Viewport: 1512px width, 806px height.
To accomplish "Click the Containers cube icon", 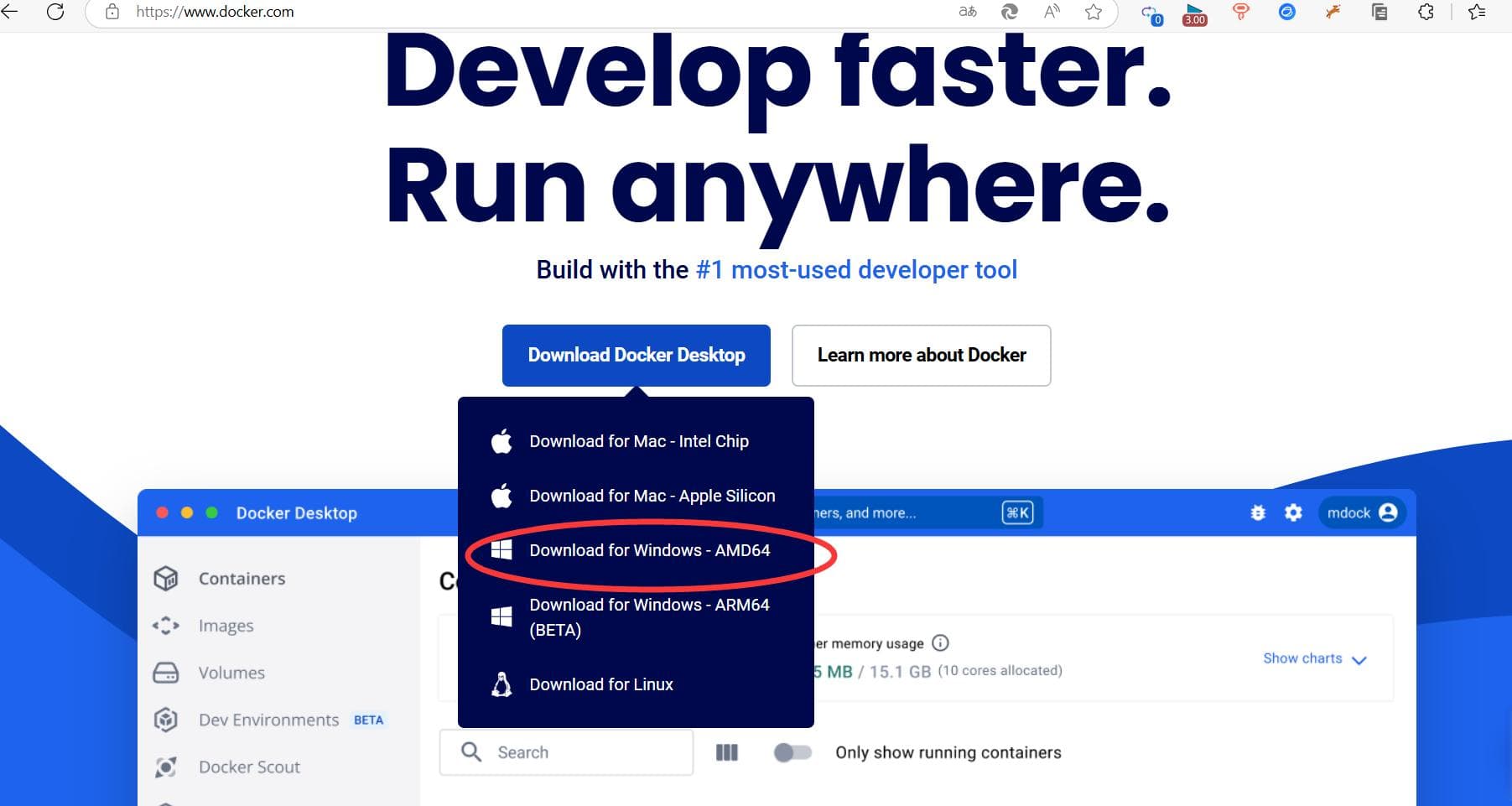I will 166,579.
